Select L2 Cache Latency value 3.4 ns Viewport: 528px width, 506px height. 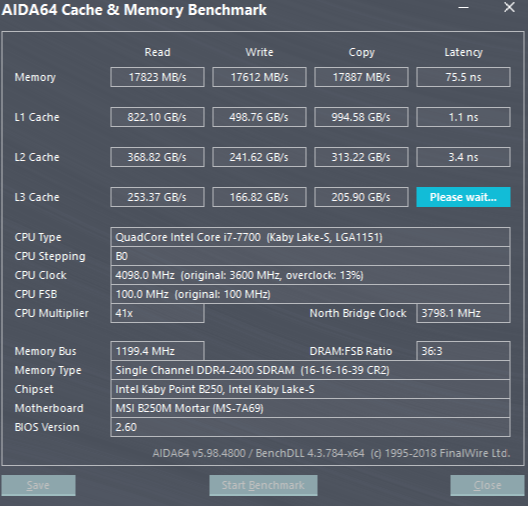point(463,157)
